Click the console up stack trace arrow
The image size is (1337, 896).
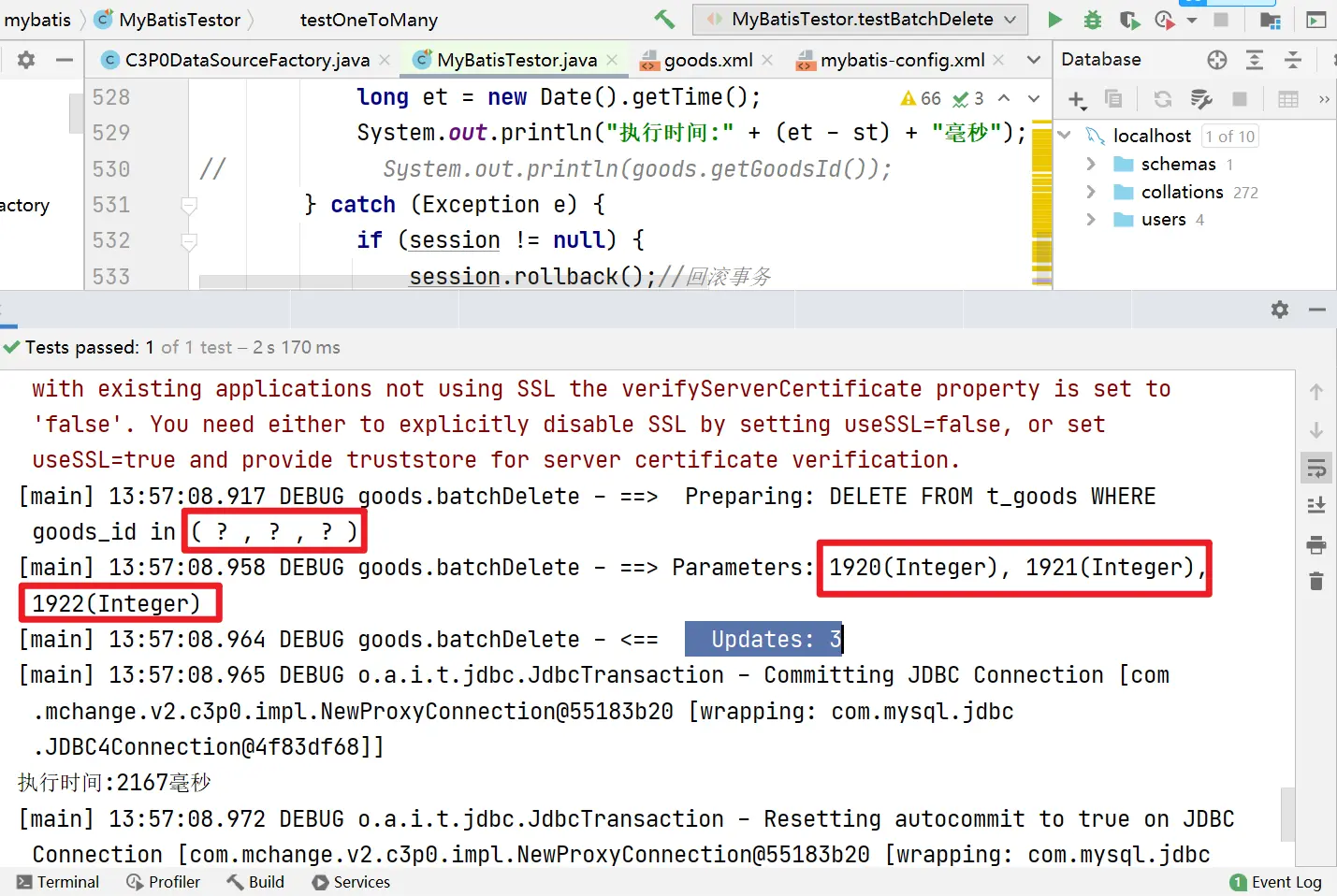point(1316,392)
